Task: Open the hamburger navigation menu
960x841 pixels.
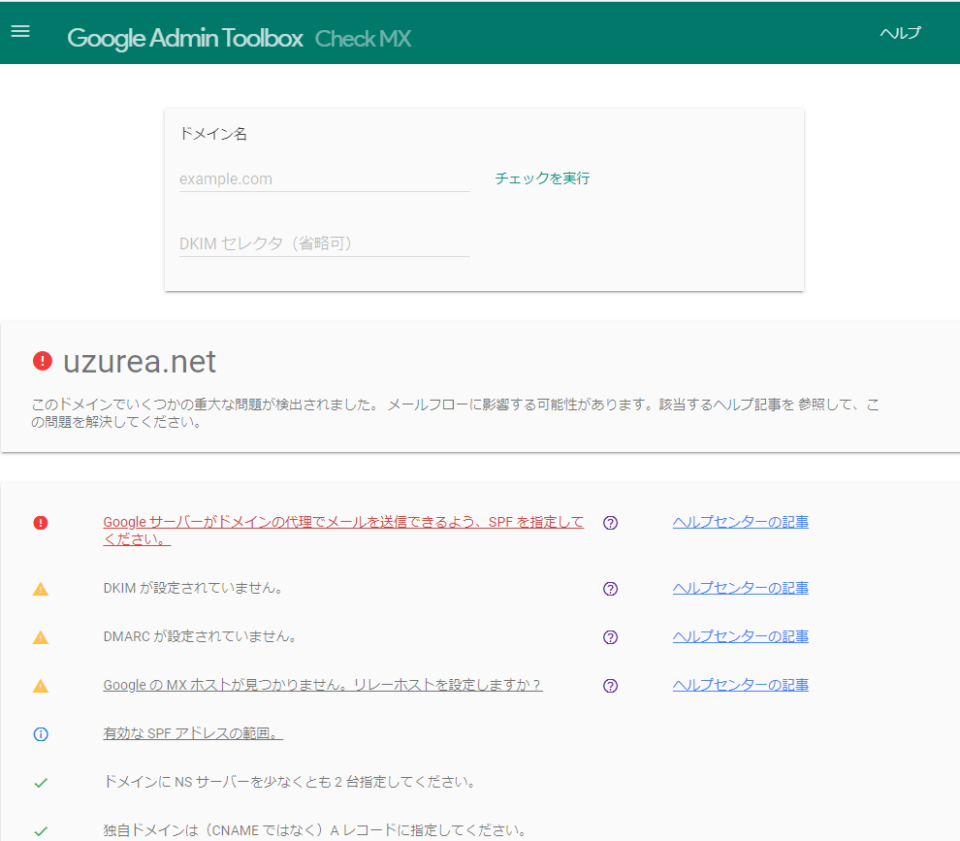Action: [20, 31]
